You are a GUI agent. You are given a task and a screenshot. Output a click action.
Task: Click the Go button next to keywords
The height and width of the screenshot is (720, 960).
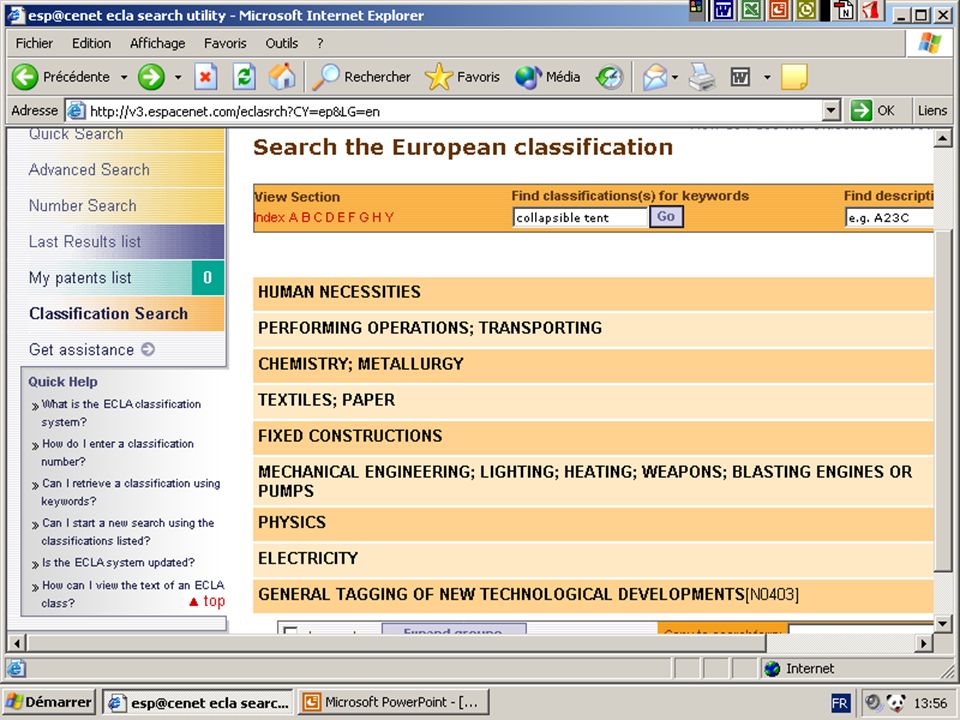[x=666, y=217]
